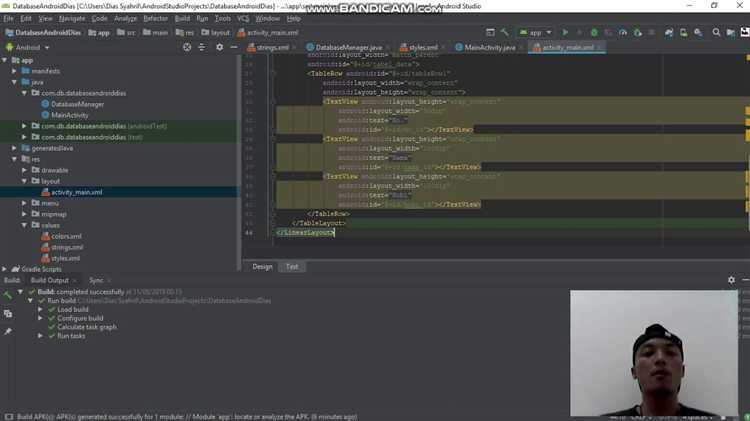Click the pin icon in Build panel
Viewport: 750px width, 421px height.
point(8,331)
